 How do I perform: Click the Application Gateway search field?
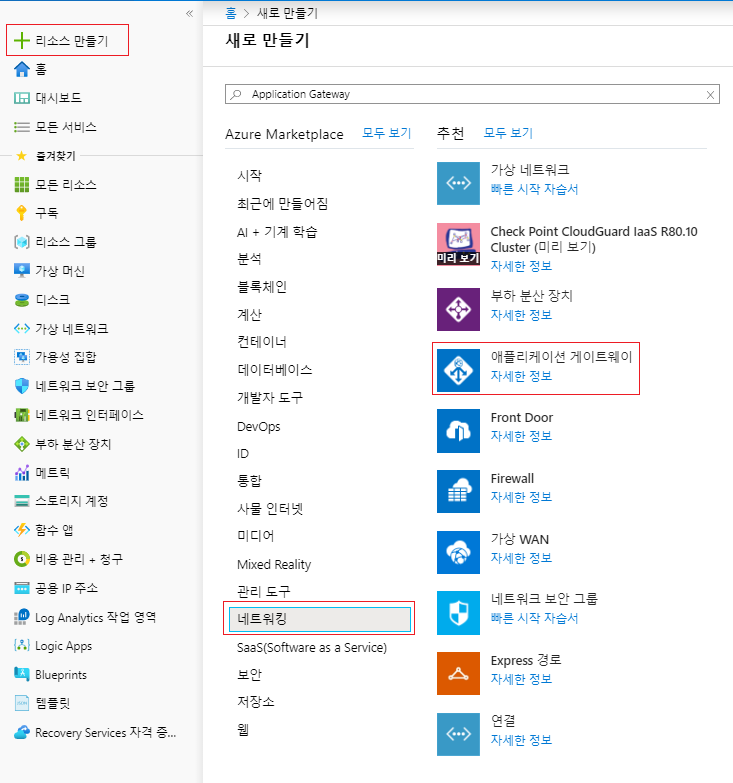tap(472, 94)
